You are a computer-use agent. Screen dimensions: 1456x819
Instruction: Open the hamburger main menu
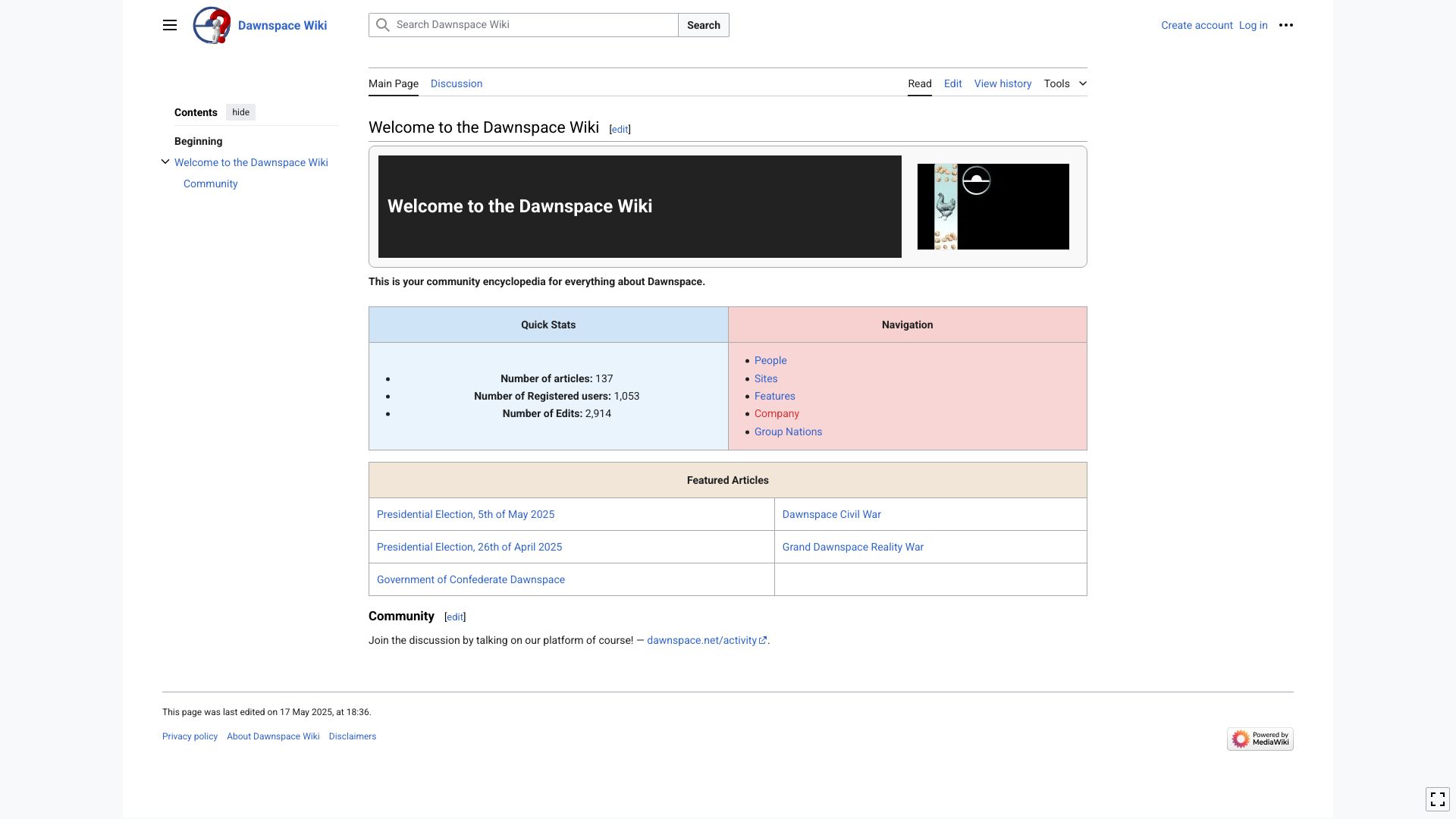coord(170,25)
